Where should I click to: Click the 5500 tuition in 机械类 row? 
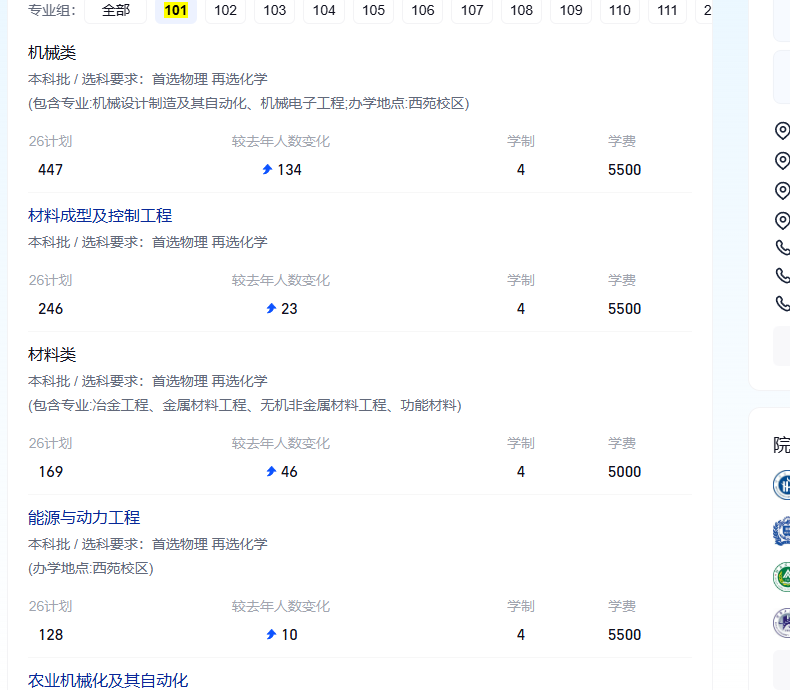coord(624,170)
